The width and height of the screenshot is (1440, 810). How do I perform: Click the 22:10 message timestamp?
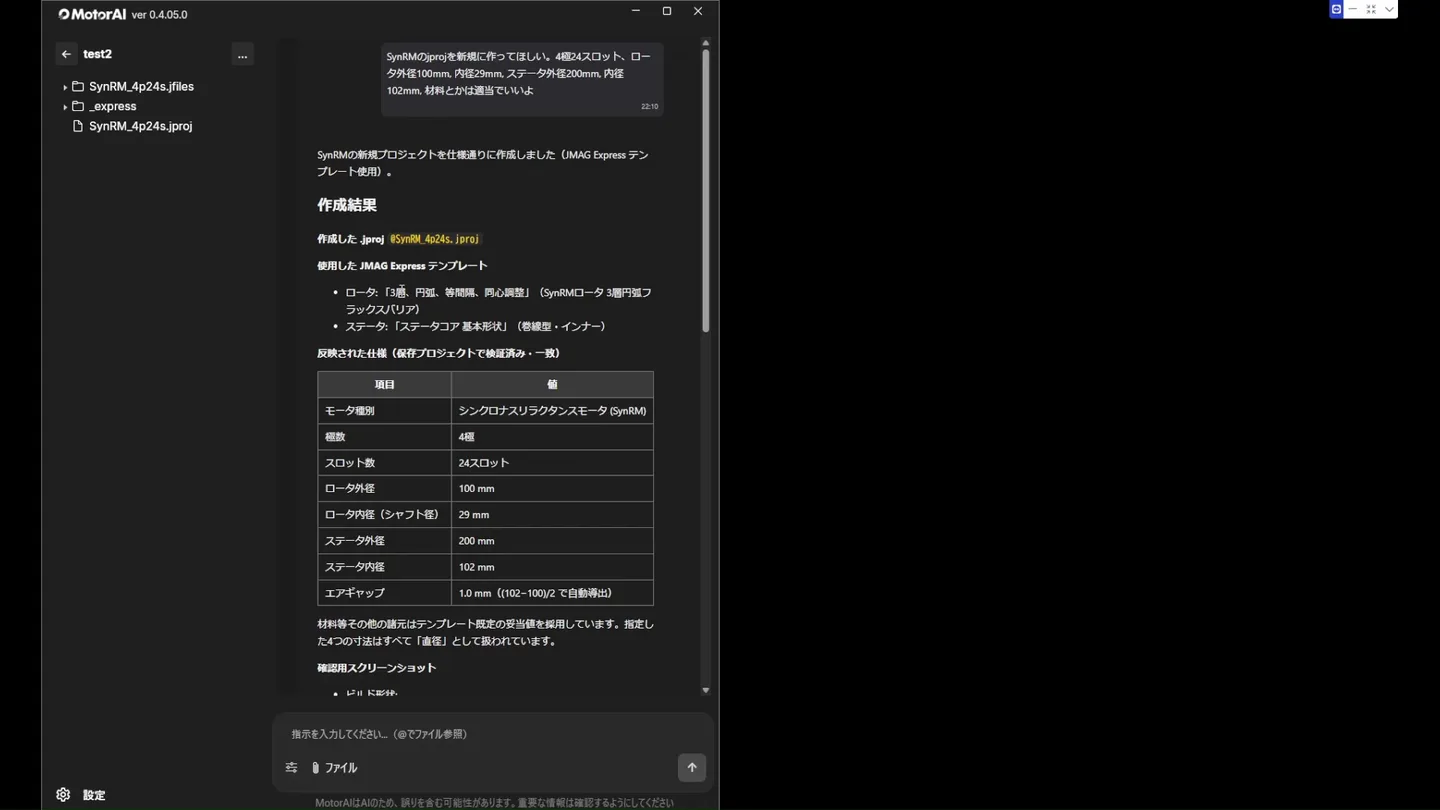point(649,106)
